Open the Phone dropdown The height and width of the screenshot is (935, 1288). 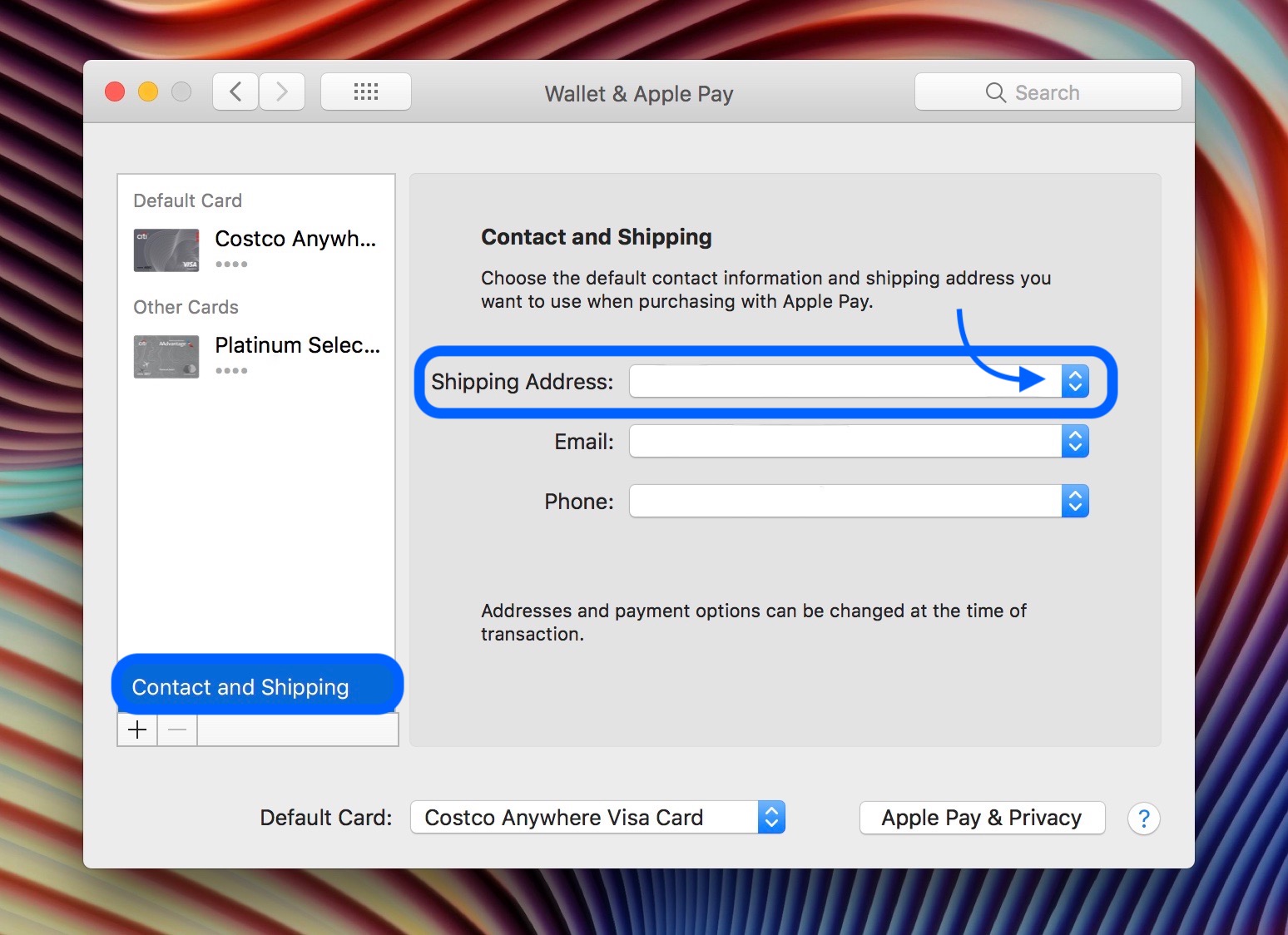pyautogui.click(x=1076, y=501)
